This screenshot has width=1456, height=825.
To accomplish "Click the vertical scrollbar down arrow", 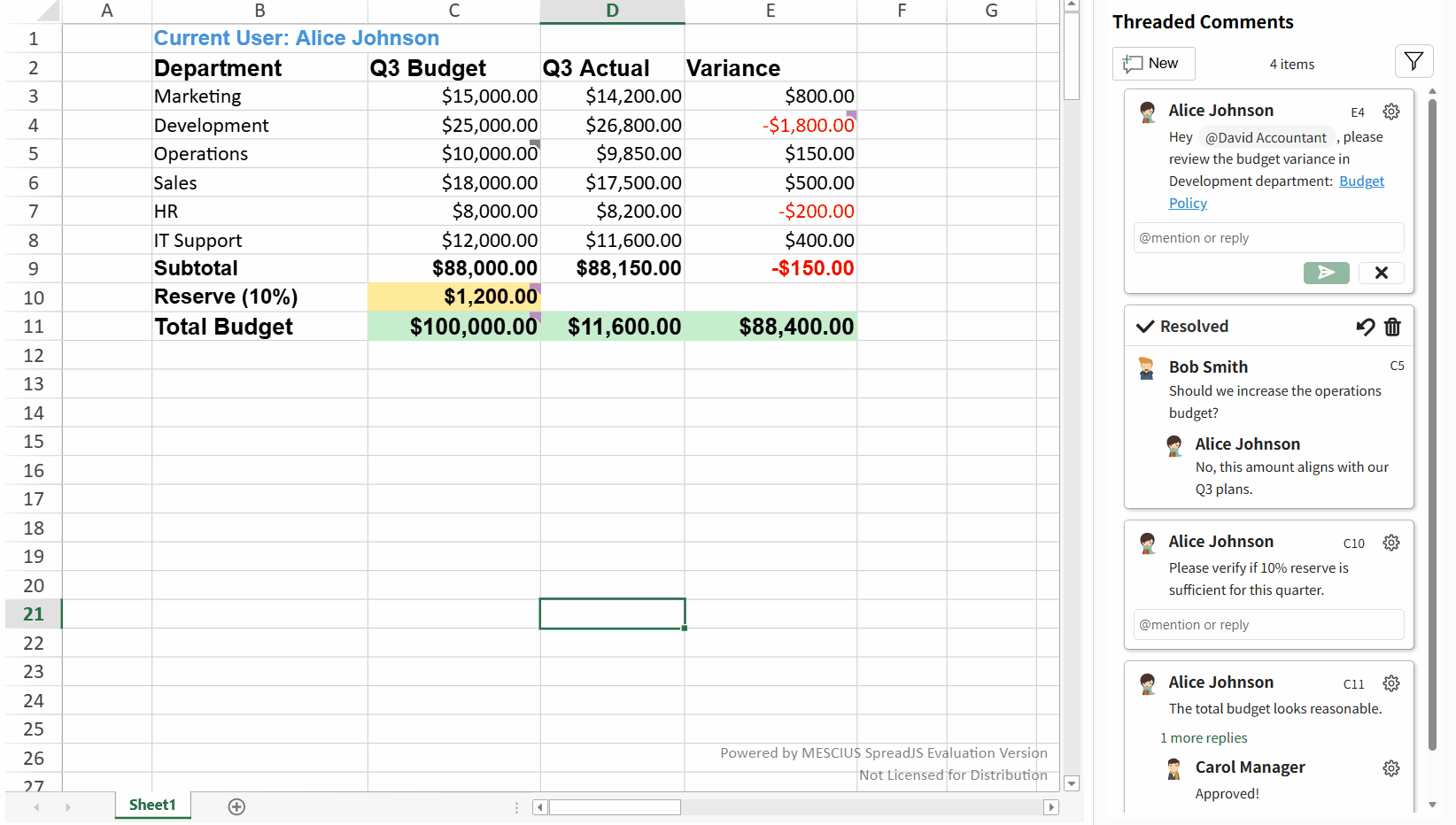I will 1072,783.
